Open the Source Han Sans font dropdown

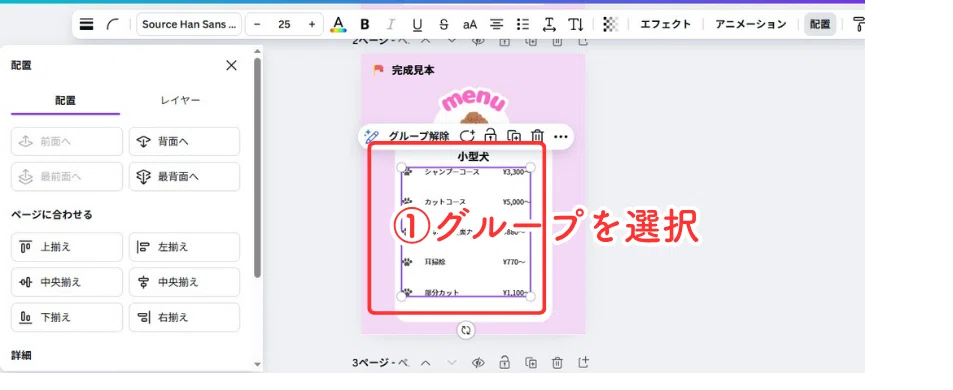coord(189,24)
